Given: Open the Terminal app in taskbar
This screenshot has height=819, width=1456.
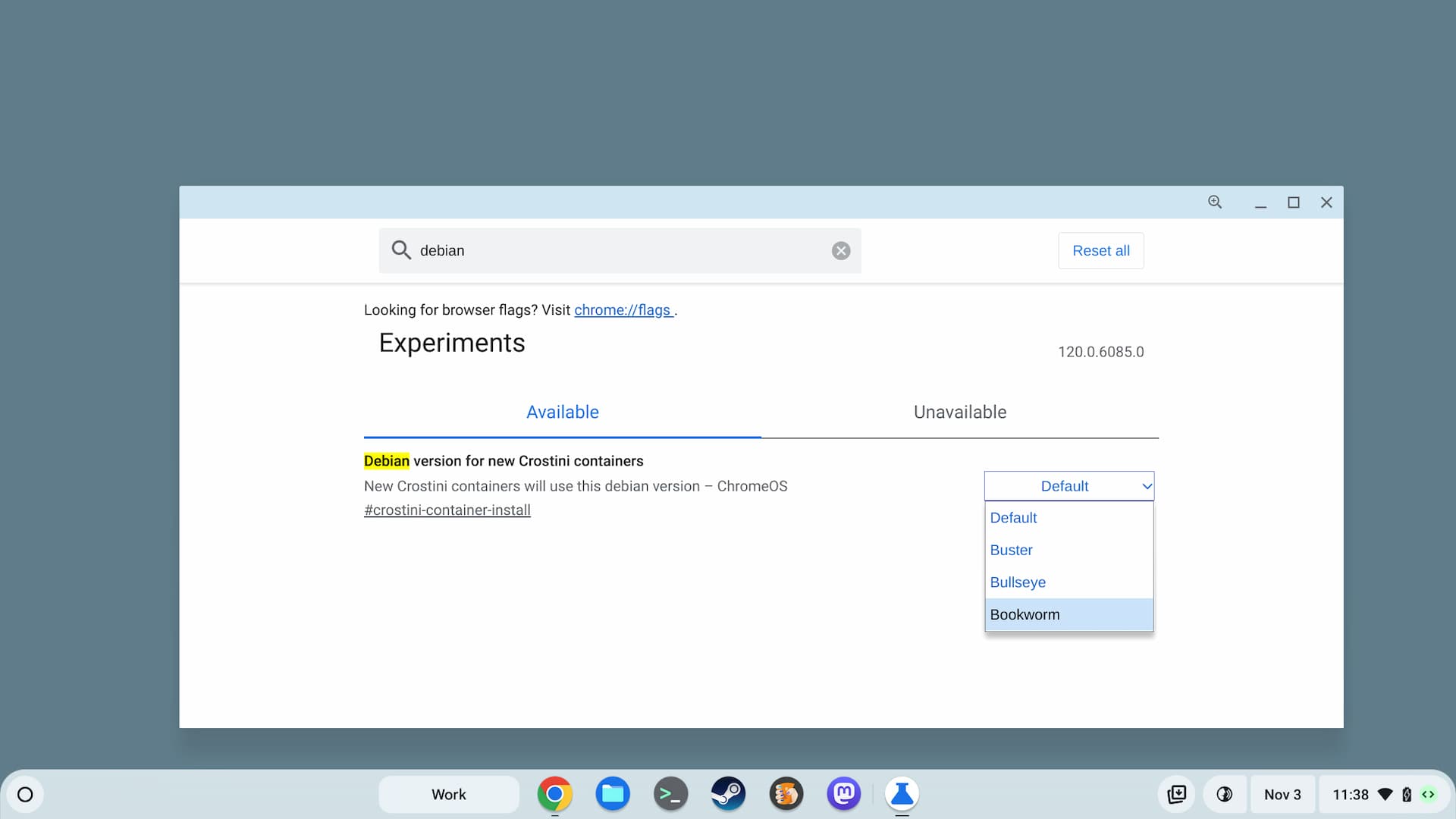Looking at the screenshot, I should [671, 794].
